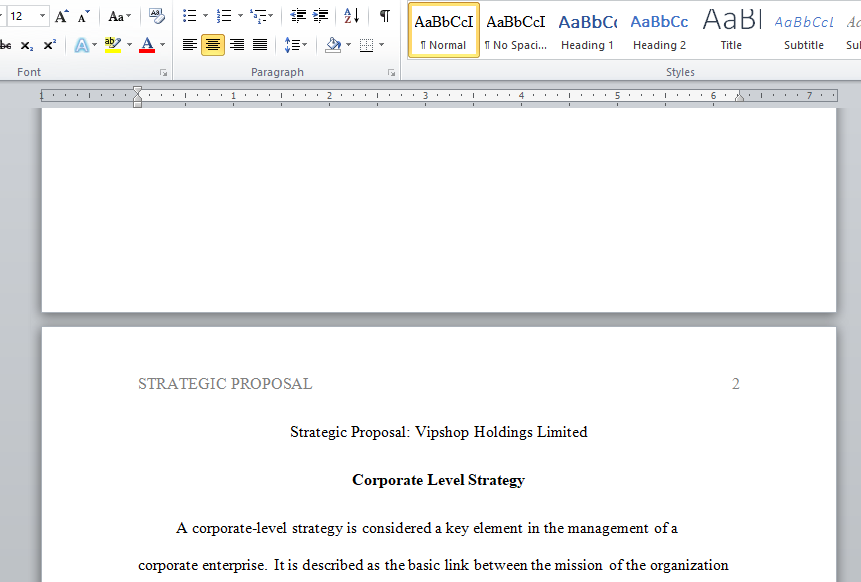Click the Corporate Level Strategy heading
Image resolution: width=861 pixels, height=582 pixels.
pos(439,480)
